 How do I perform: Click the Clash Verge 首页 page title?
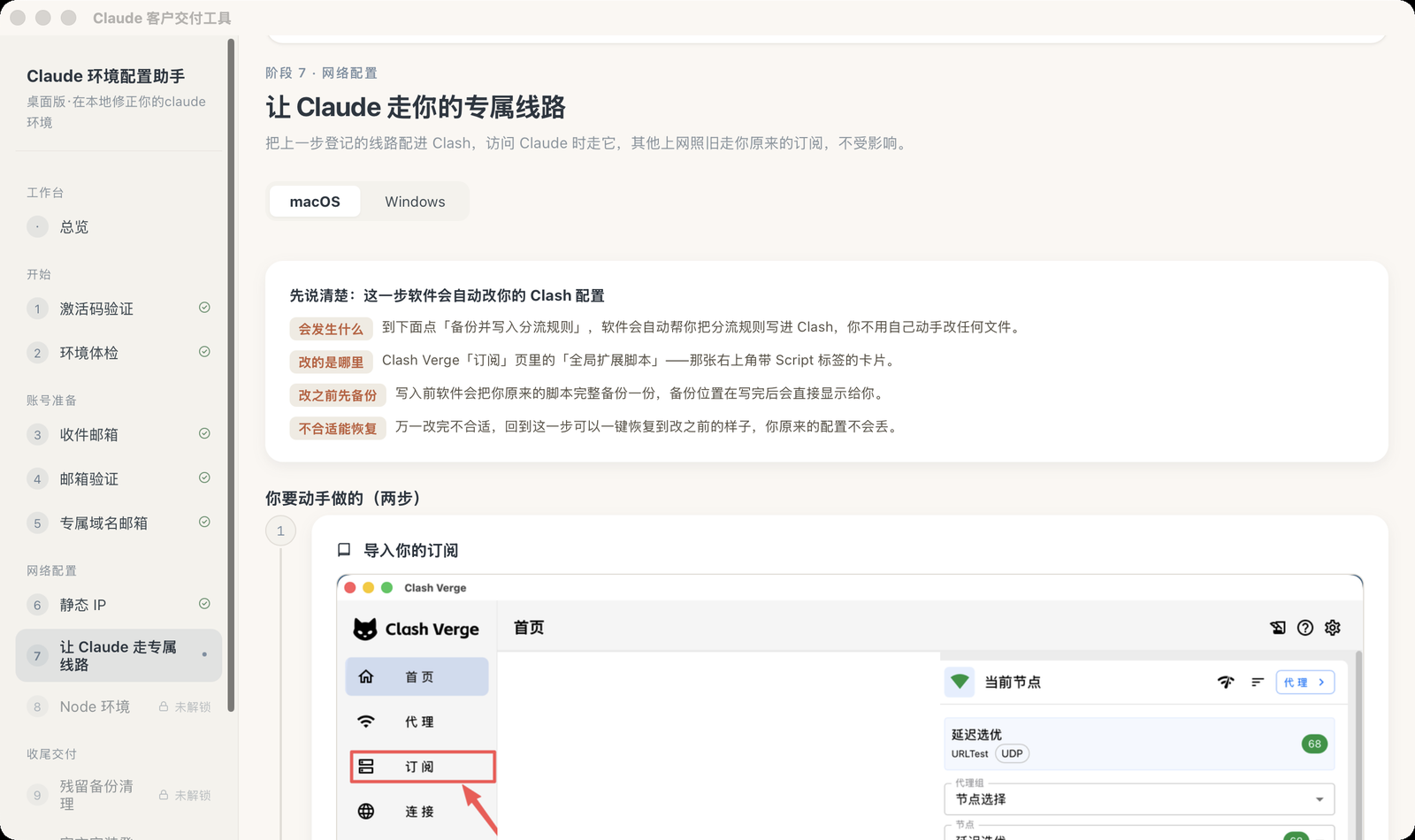pyautogui.click(x=529, y=627)
